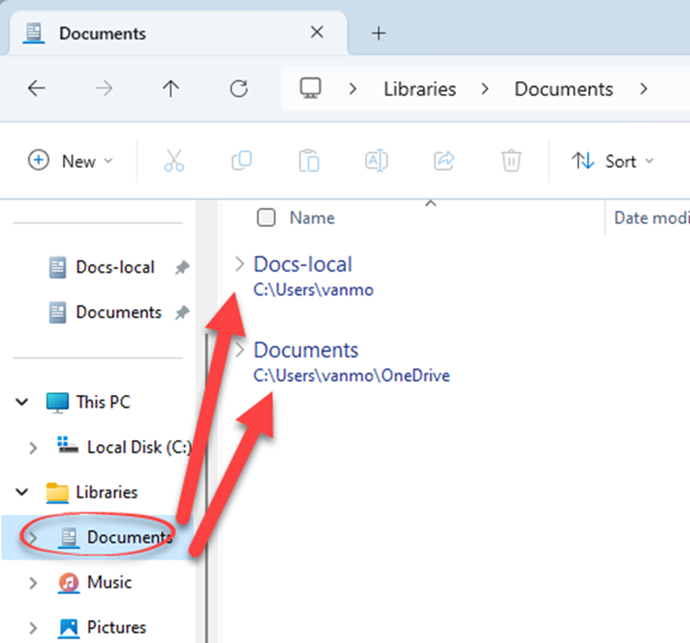This screenshot has width=690, height=643.
Task: Sort by the Name column header
Action: pyautogui.click(x=312, y=218)
